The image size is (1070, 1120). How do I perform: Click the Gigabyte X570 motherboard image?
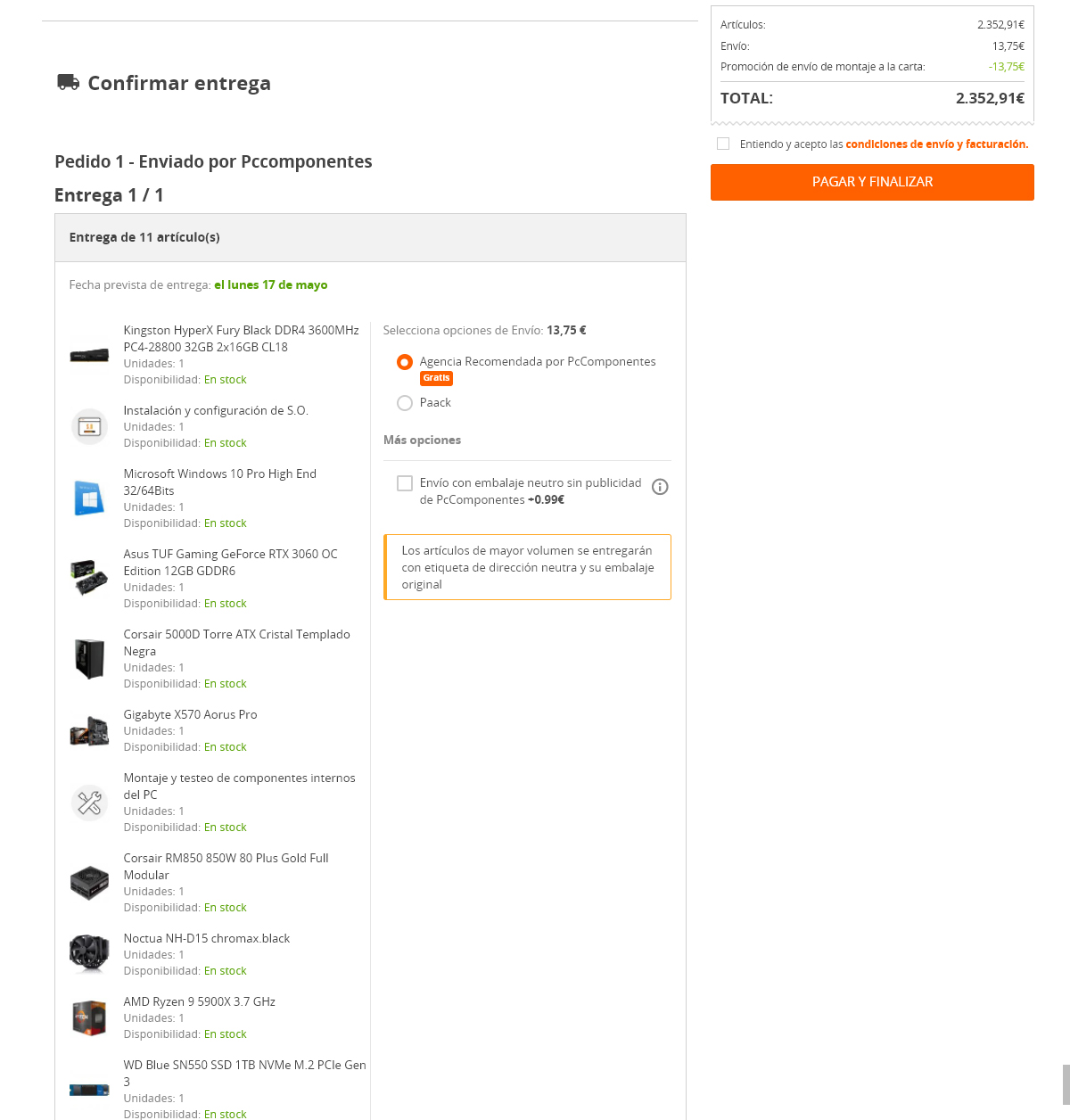pyautogui.click(x=89, y=731)
